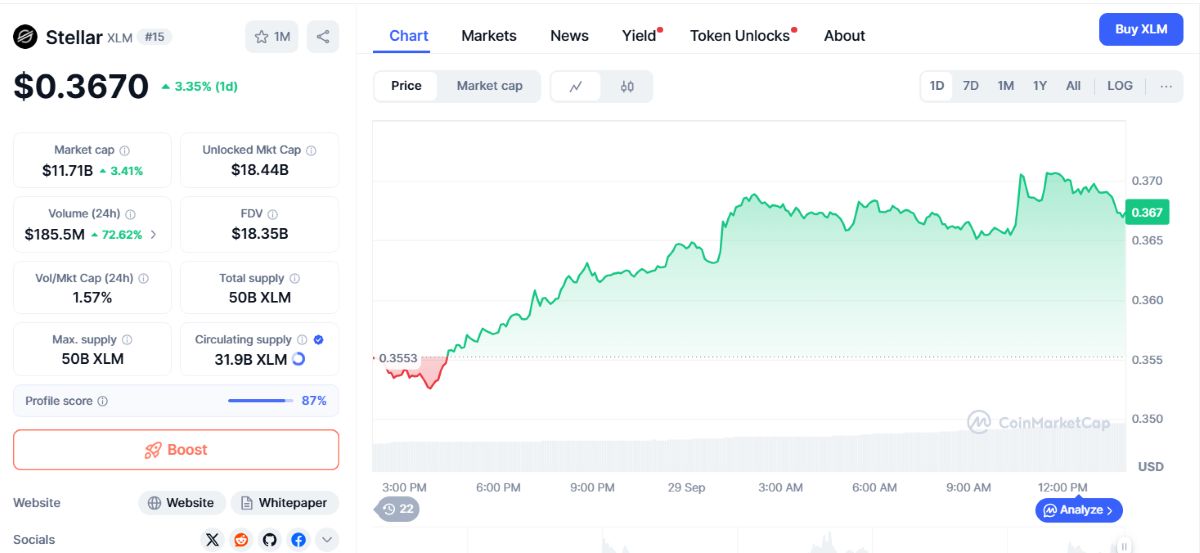
Task: Click Total supply info icon
Action: coord(294,279)
